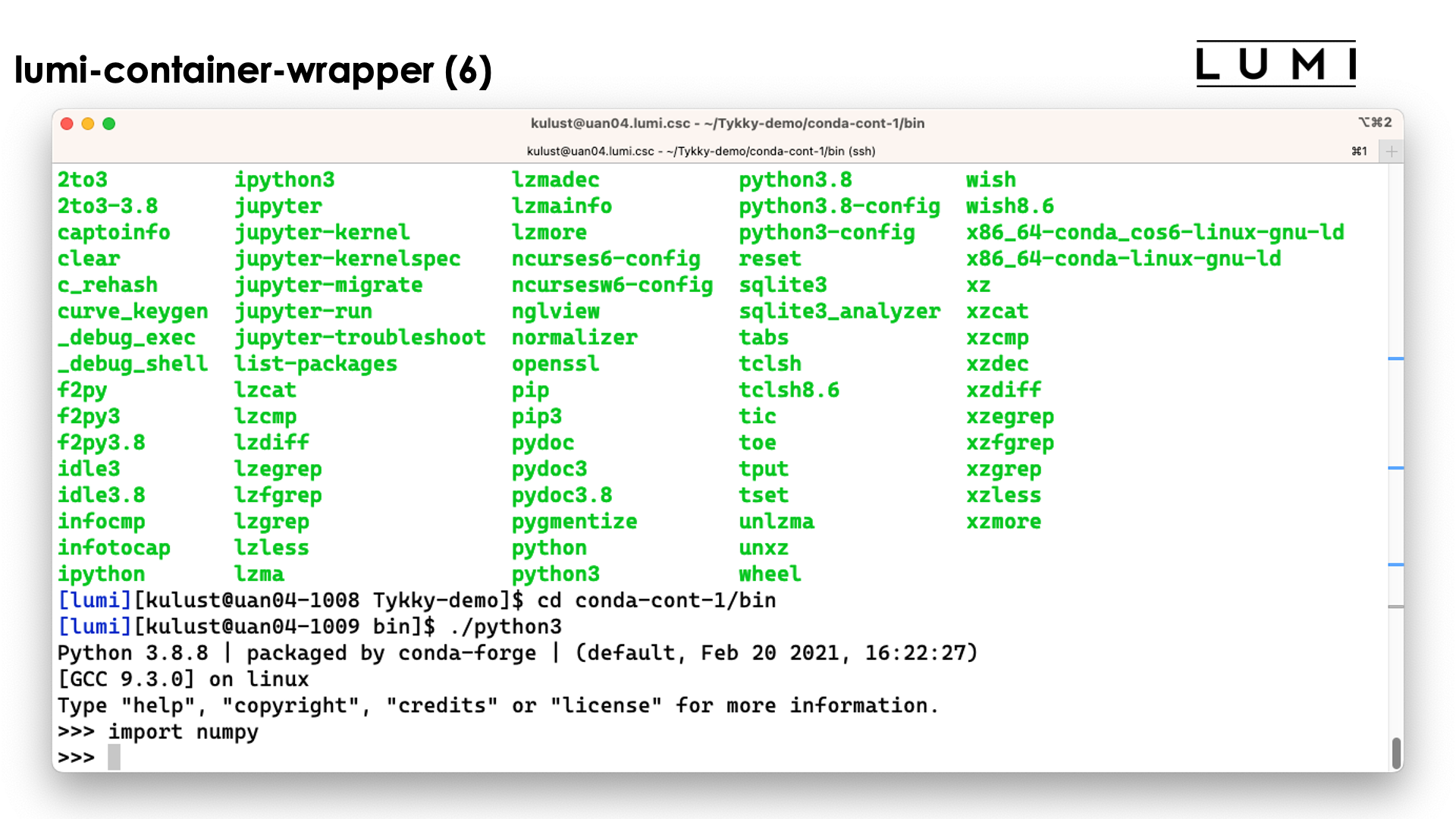Click the file name "nglview"

point(556,311)
